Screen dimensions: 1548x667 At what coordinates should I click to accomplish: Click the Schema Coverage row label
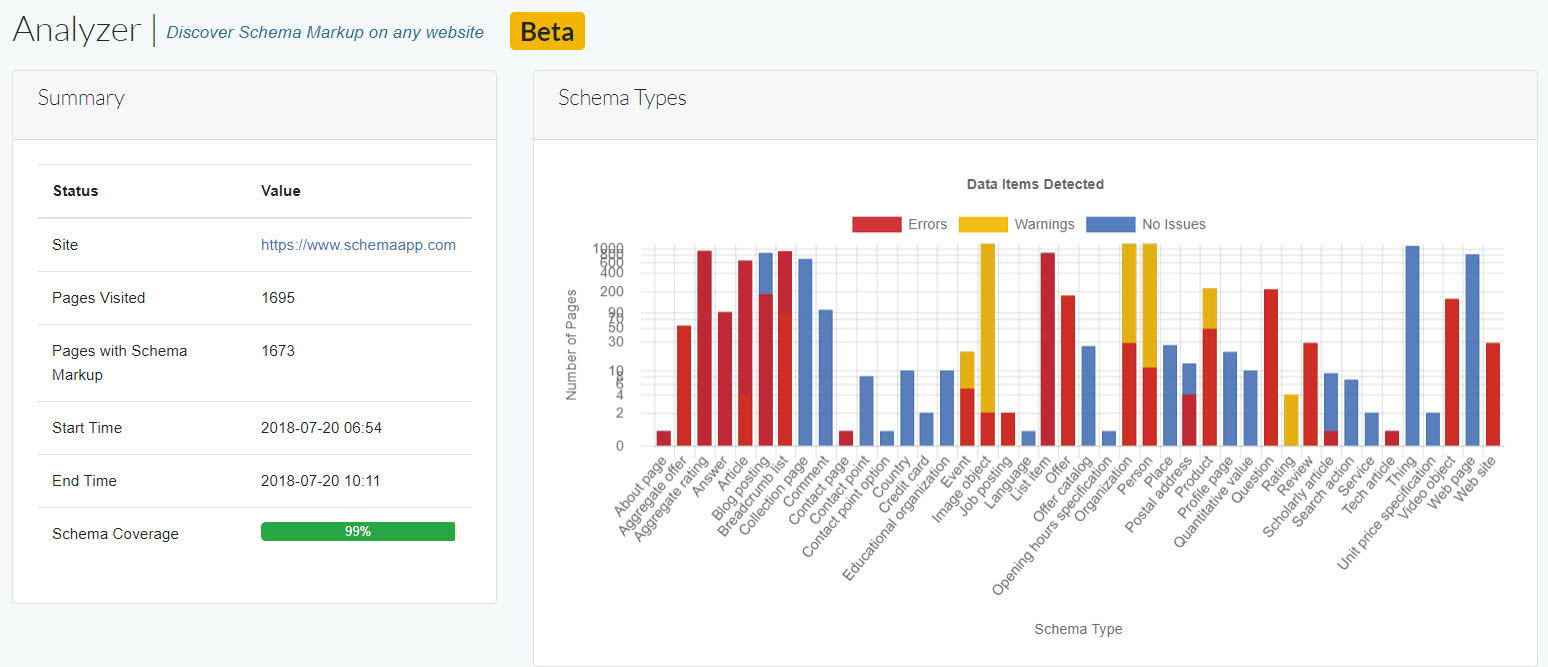click(116, 534)
